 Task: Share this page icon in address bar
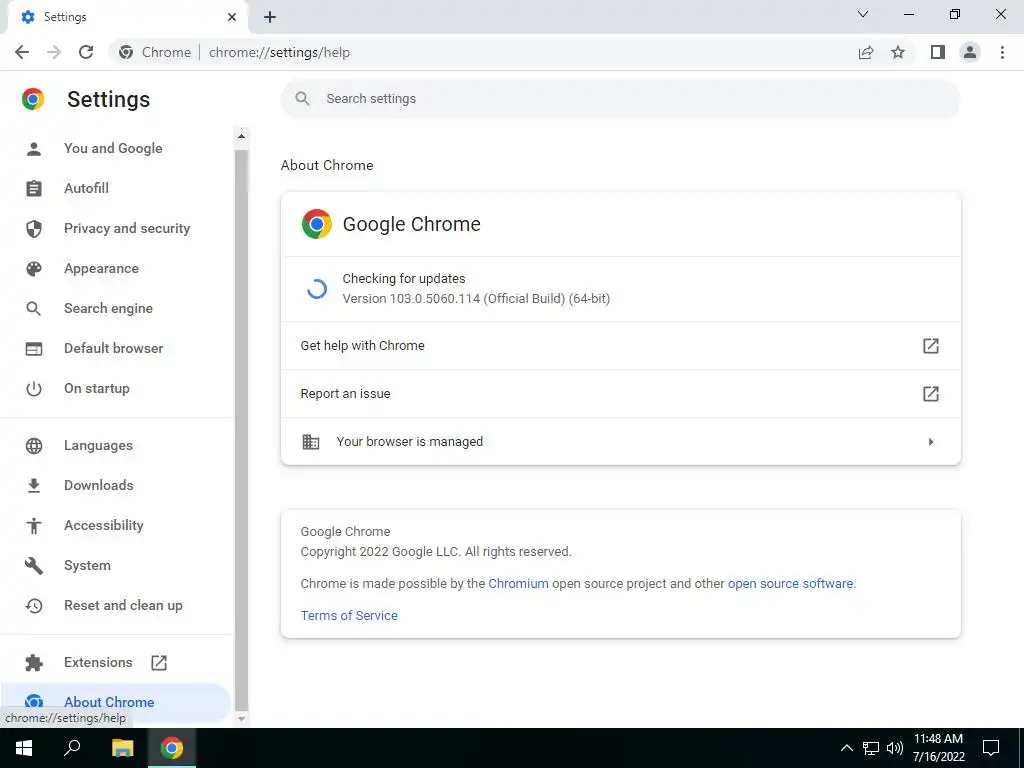(x=866, y=52)
